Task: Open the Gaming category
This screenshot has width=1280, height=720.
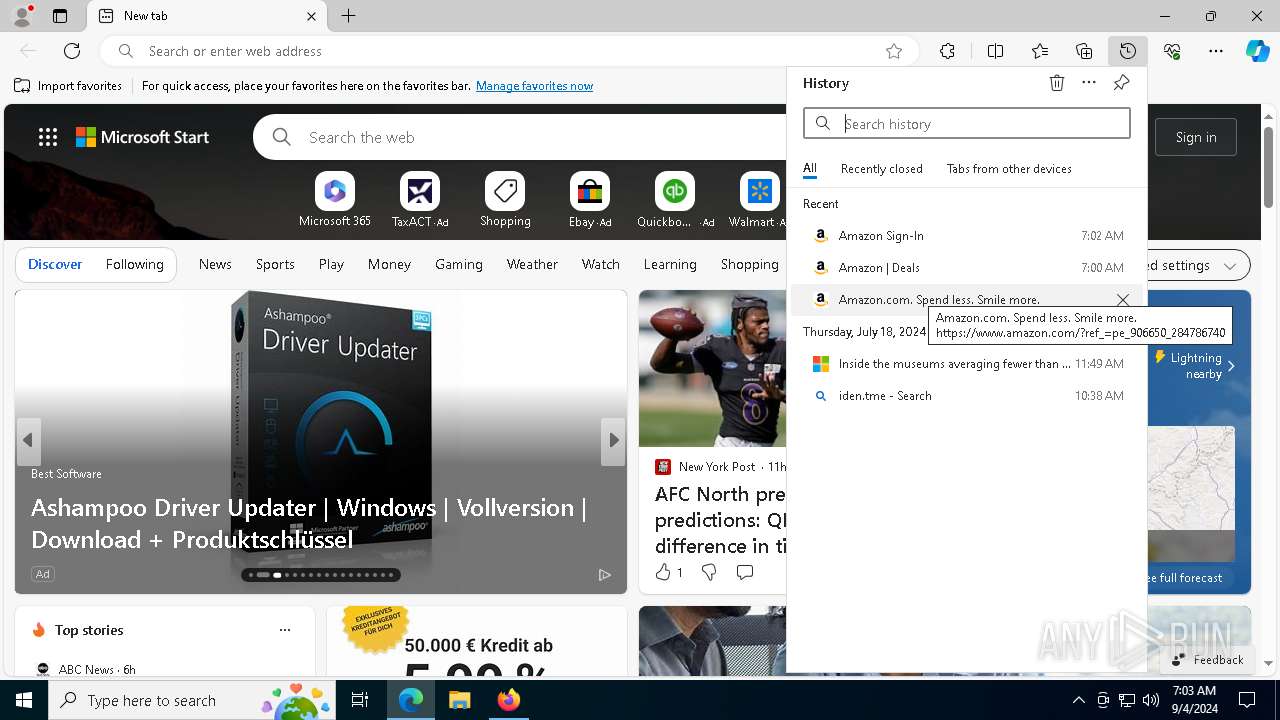Action: (459, 264)
